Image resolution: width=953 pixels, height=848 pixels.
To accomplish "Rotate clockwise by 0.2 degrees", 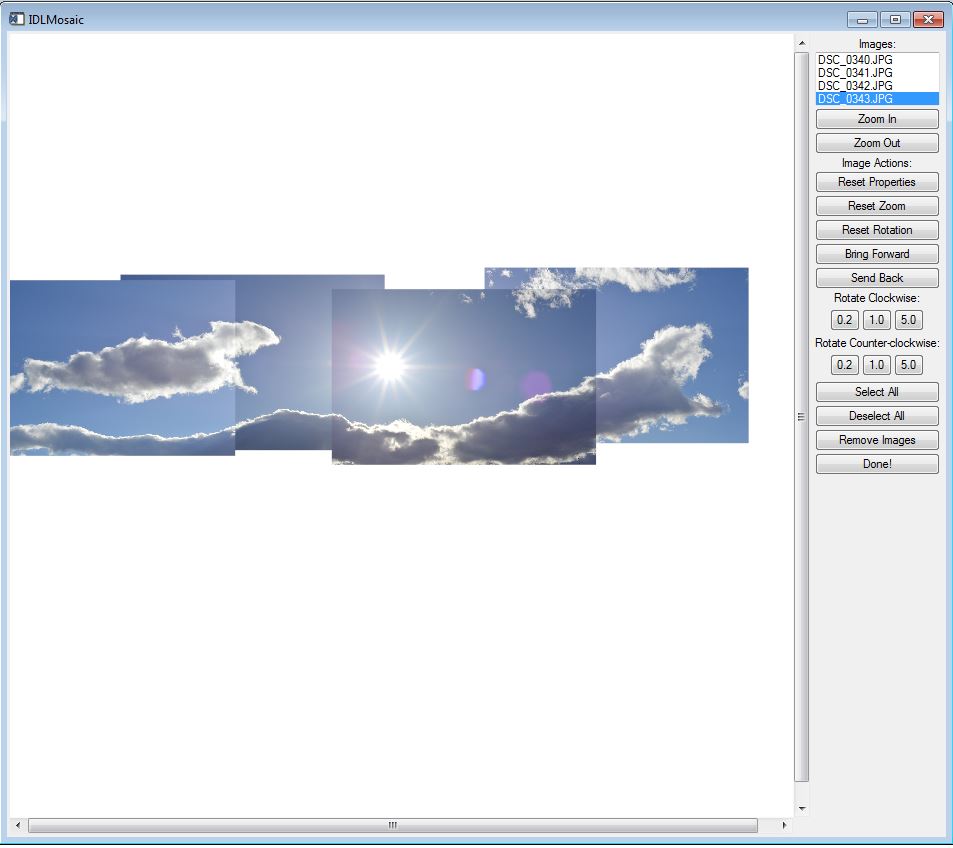I will tap(845, 320).
